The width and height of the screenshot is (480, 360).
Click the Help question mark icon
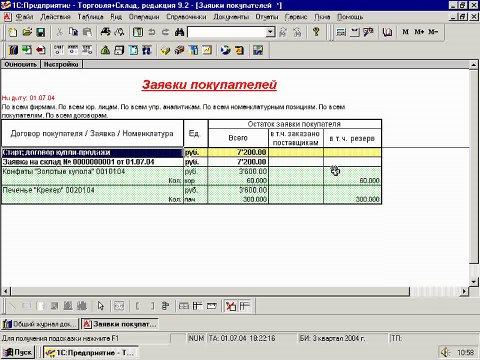316,32
